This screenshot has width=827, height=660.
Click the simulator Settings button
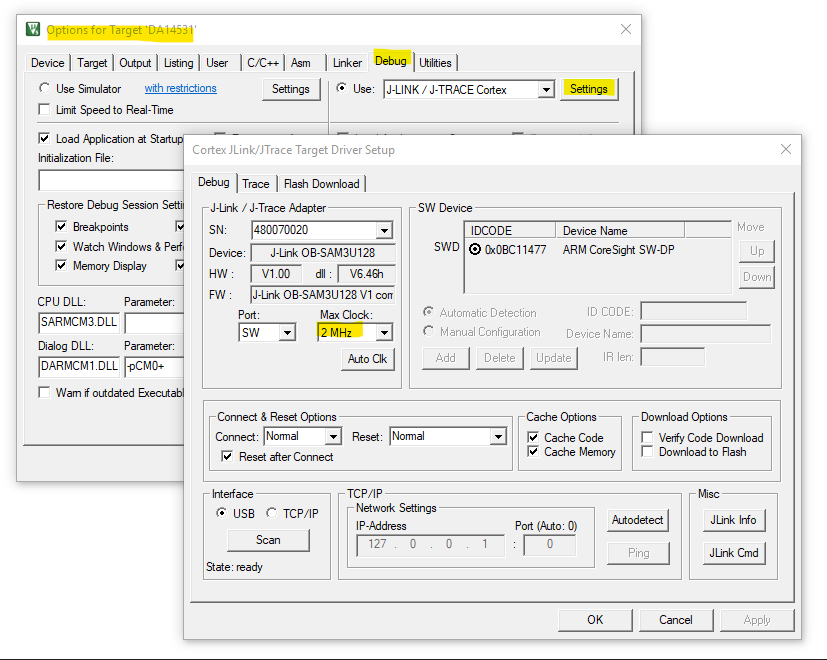291,89
